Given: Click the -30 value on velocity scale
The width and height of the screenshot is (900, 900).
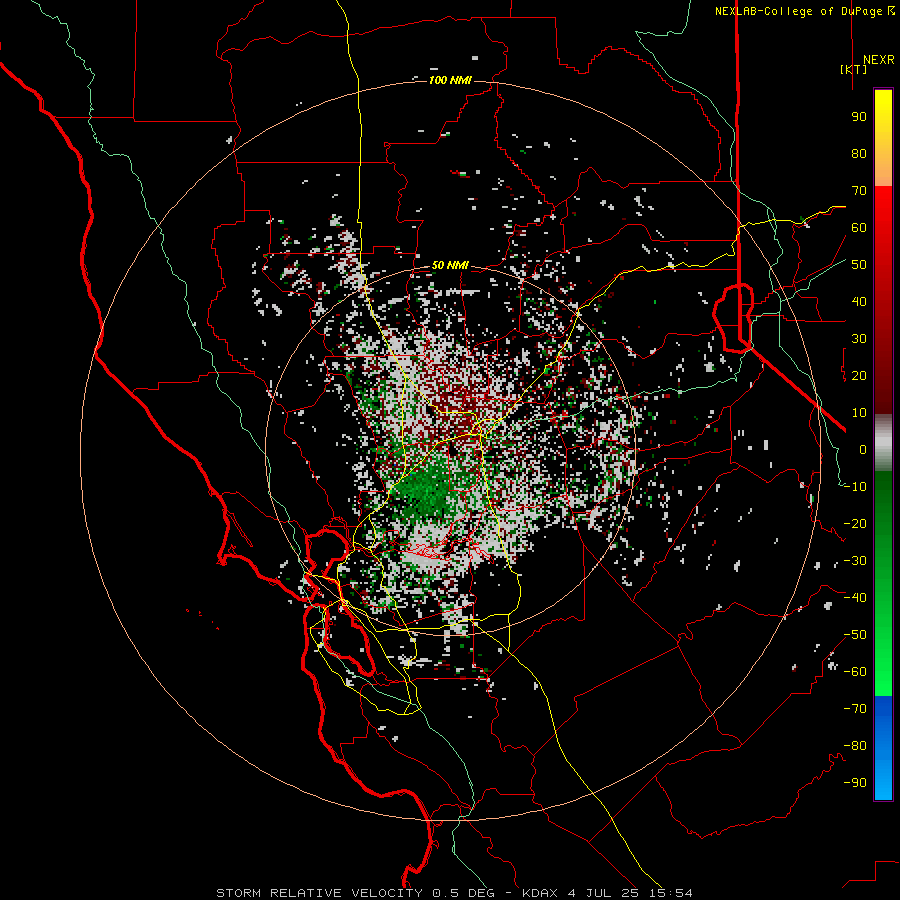Looking at the screenshot, I should click(855, 561).
